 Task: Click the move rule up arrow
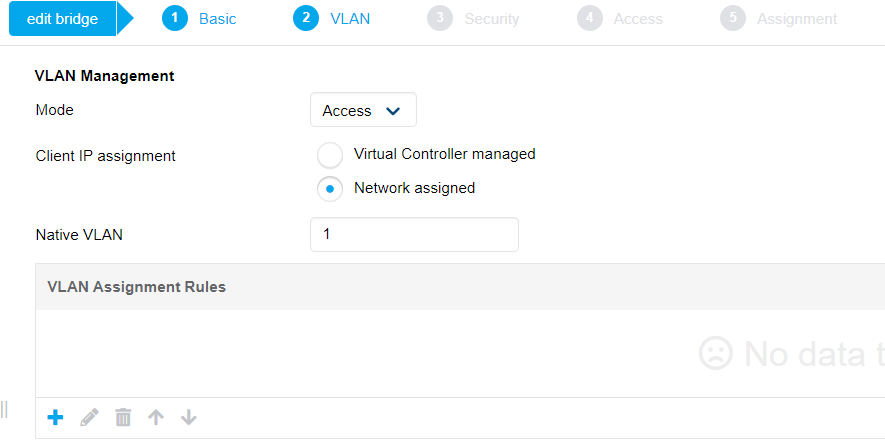pyautogui.click(x=156, y=417)
